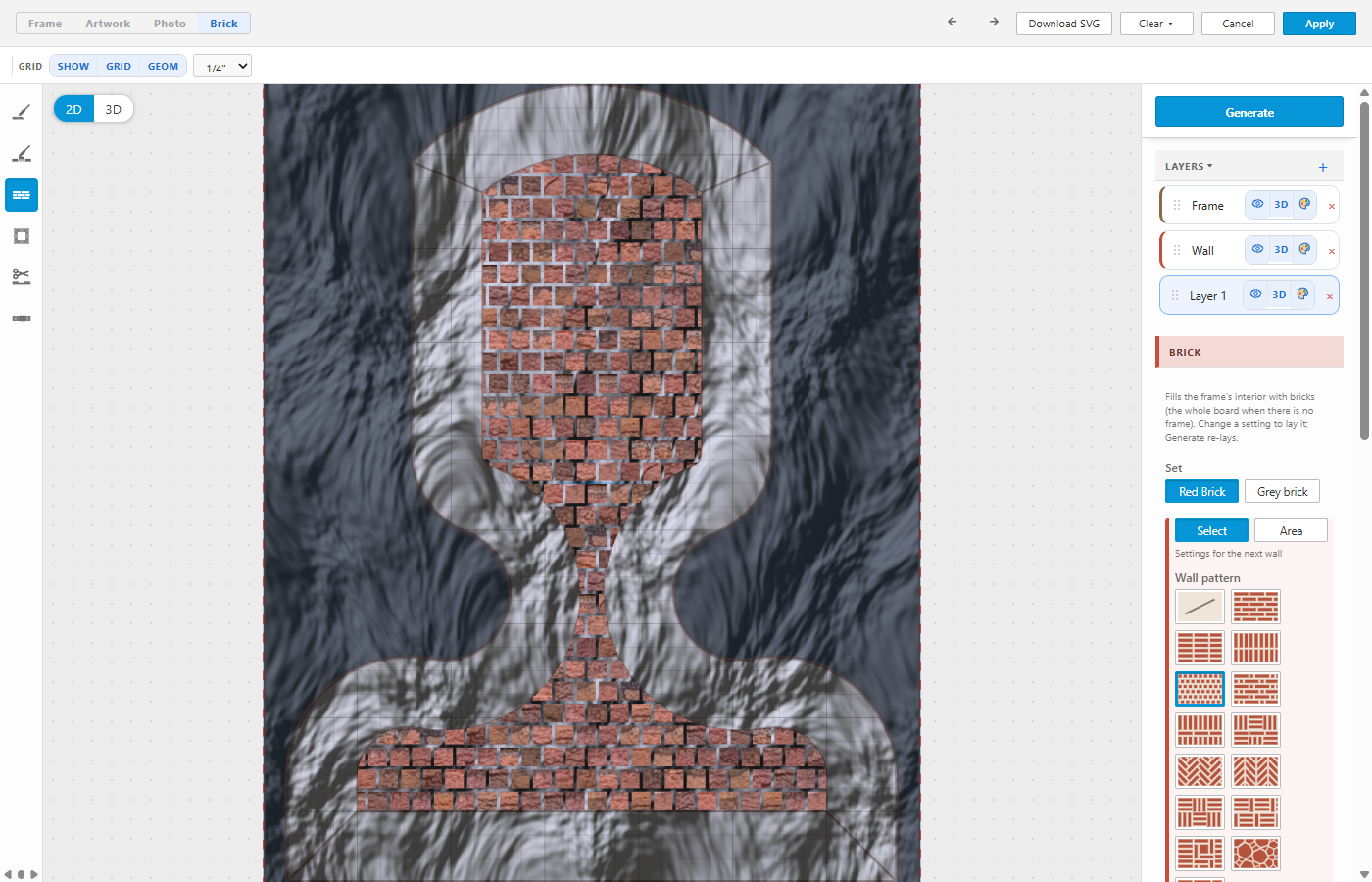This screenshot has height=882, width=1372.
Task: Choose the random stone wall pattern
Action: coord(1255,854)
